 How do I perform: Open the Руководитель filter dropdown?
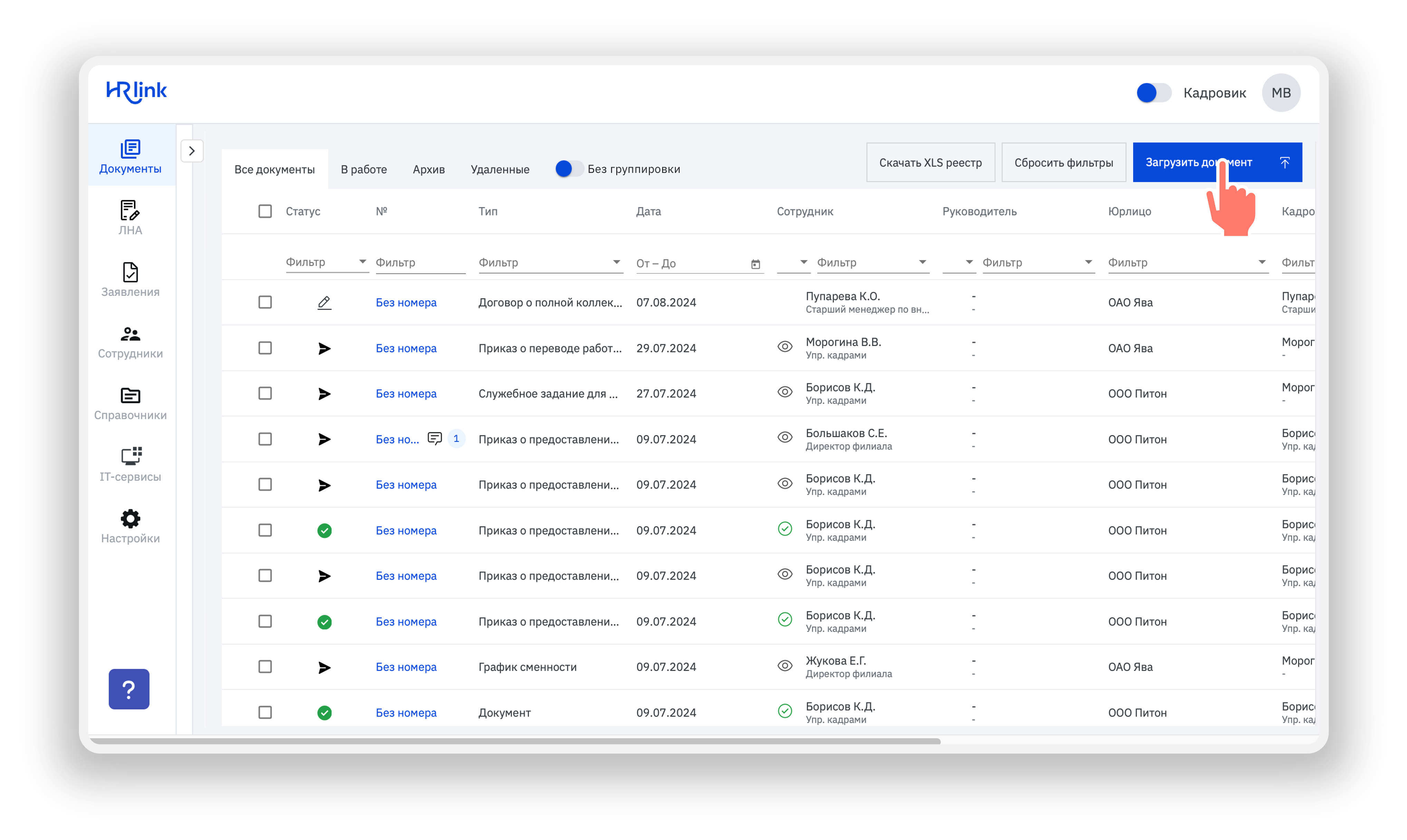pos(1038,263)
